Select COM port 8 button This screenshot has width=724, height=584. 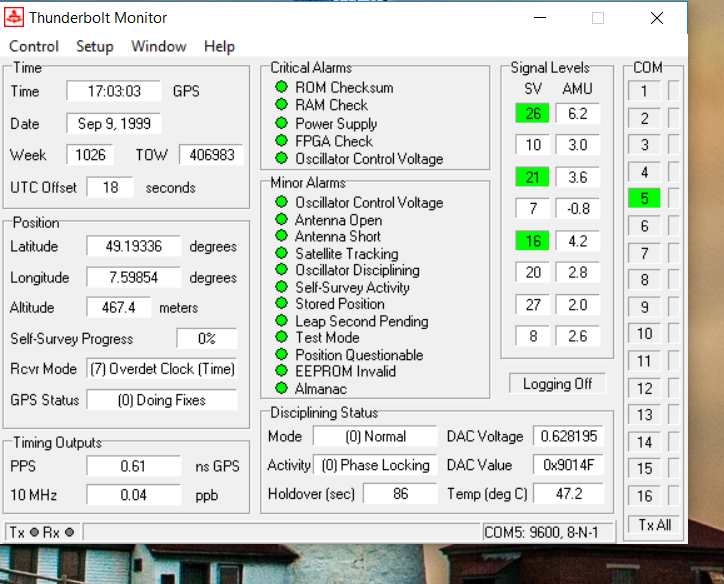pyautogui.click(x=644, y=280)
